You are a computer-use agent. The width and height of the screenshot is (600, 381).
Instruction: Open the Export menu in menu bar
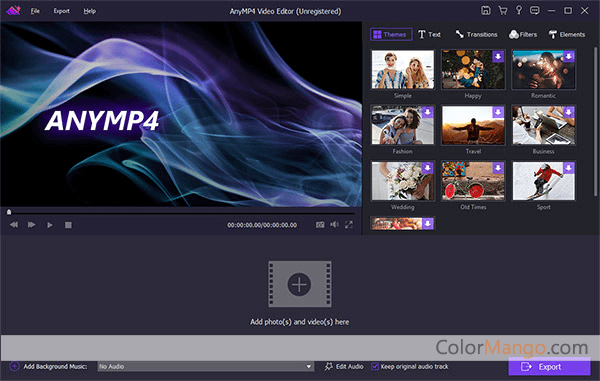click(61, 11)
